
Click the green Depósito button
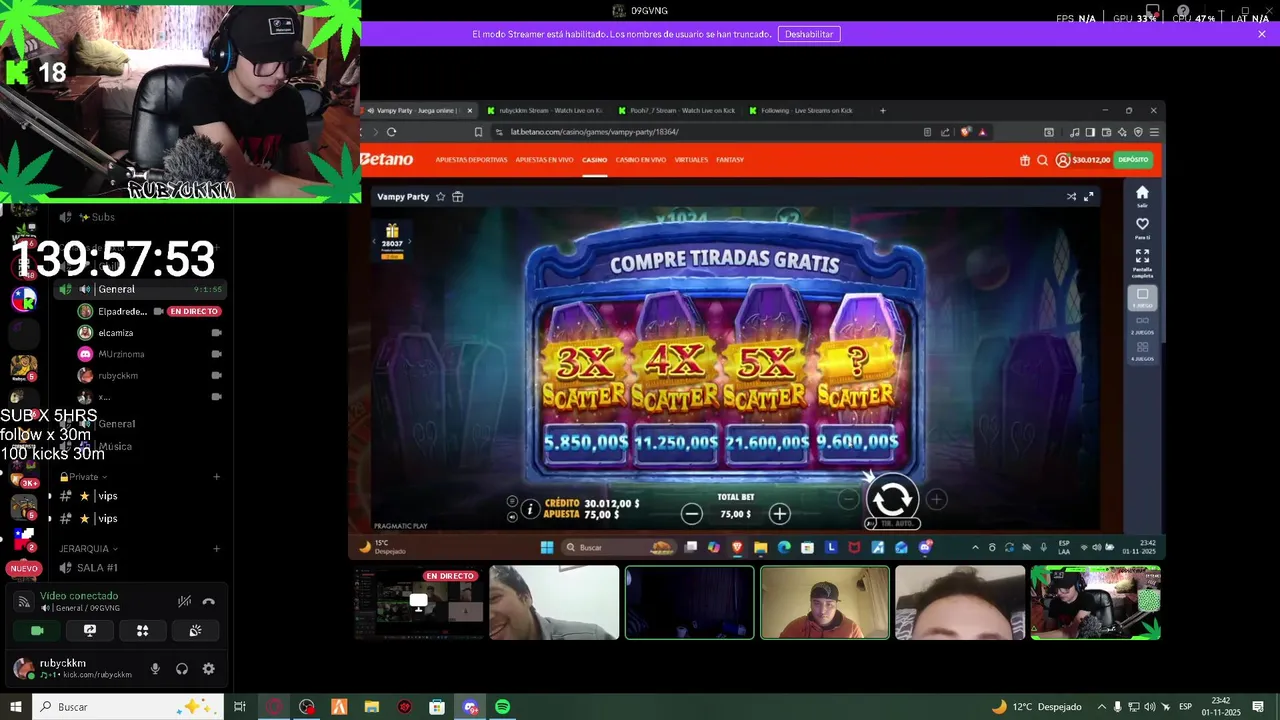pyautogui.click(x=1134, y=160)
